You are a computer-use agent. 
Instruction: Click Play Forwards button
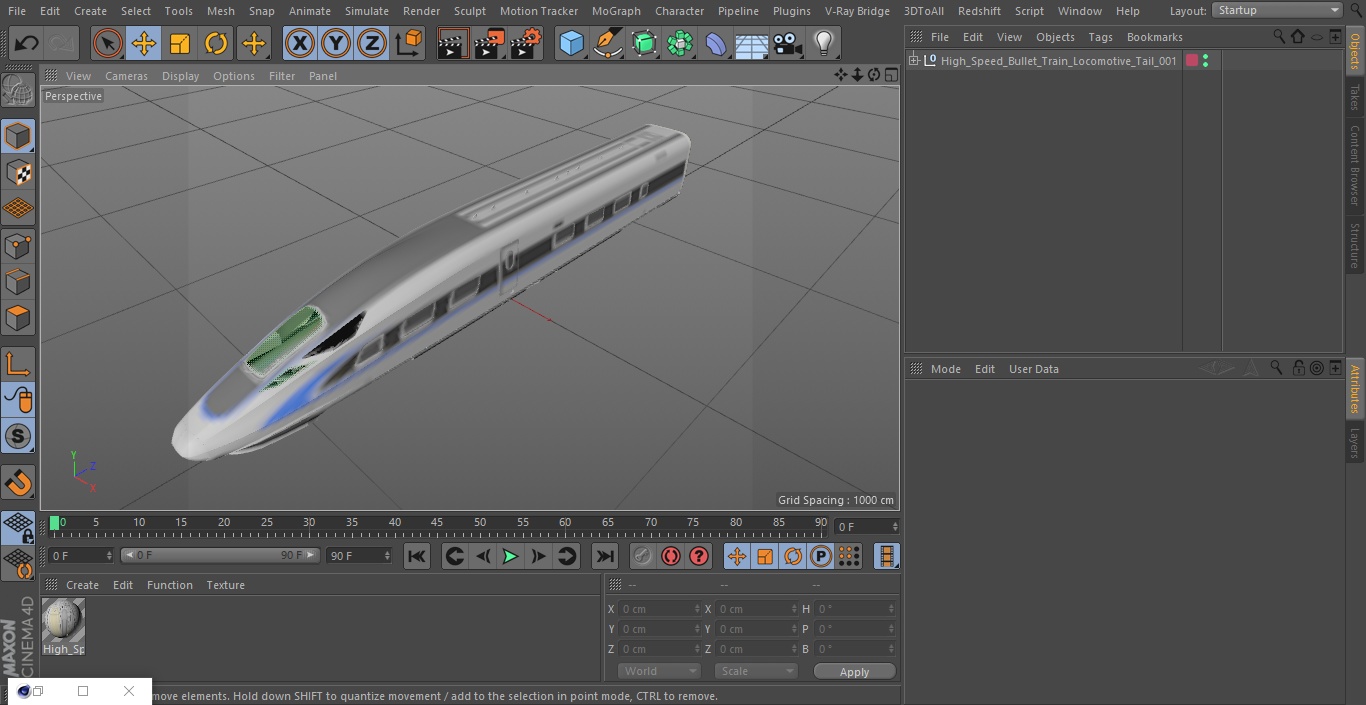tap(510, 556)
